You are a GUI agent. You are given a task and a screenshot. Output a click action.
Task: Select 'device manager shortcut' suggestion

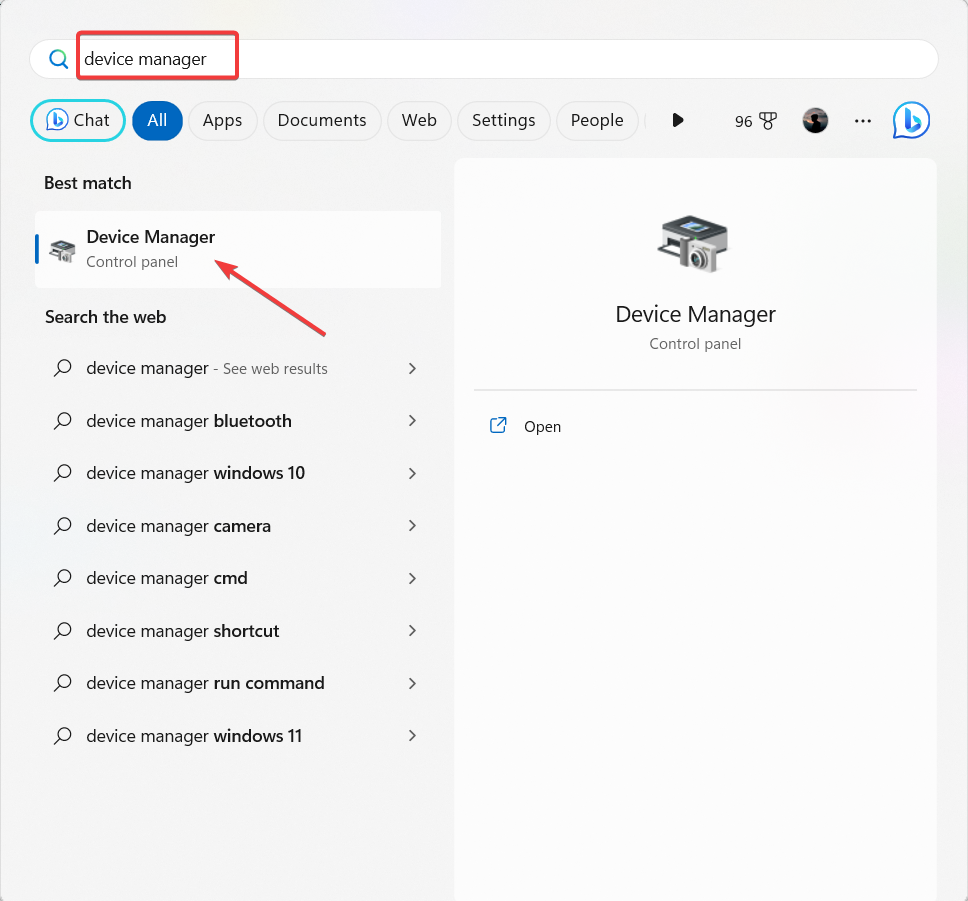pos(238,631)
